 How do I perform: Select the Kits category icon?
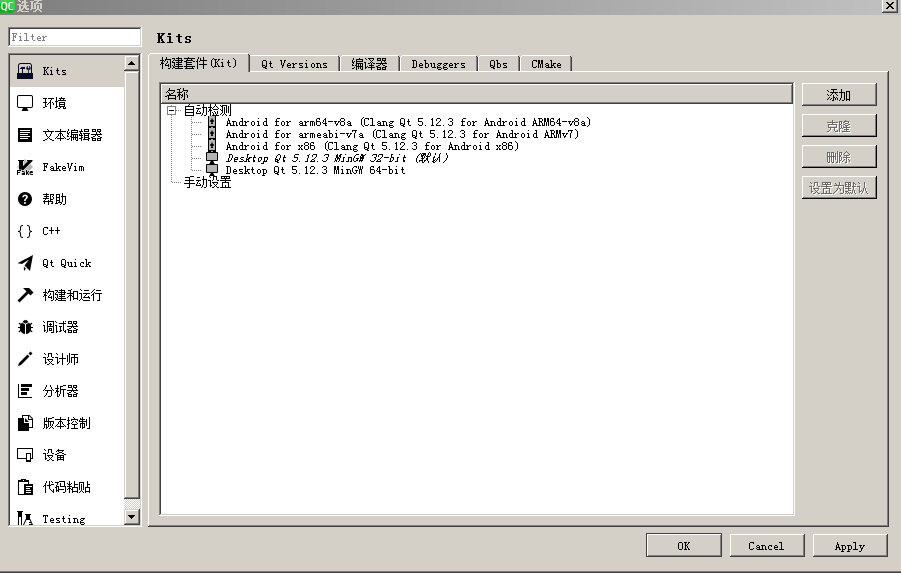coord(25,71)
